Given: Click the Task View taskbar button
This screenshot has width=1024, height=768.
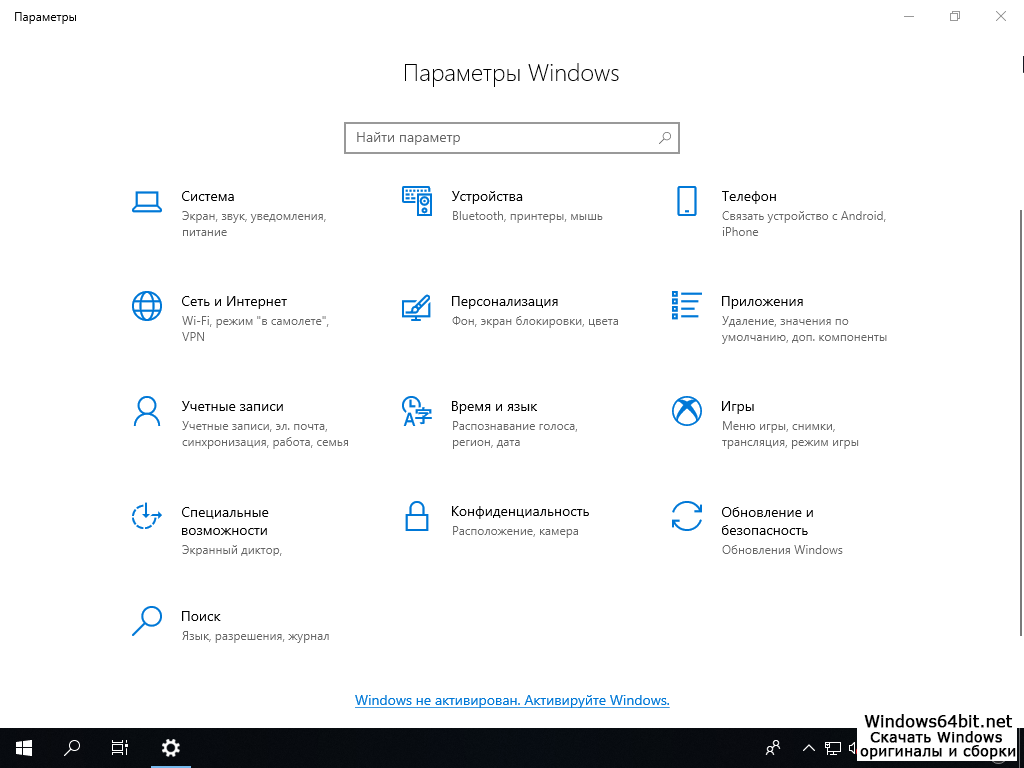Looking at the screenshot, I should pyautogui.click(x=120, y=747).
